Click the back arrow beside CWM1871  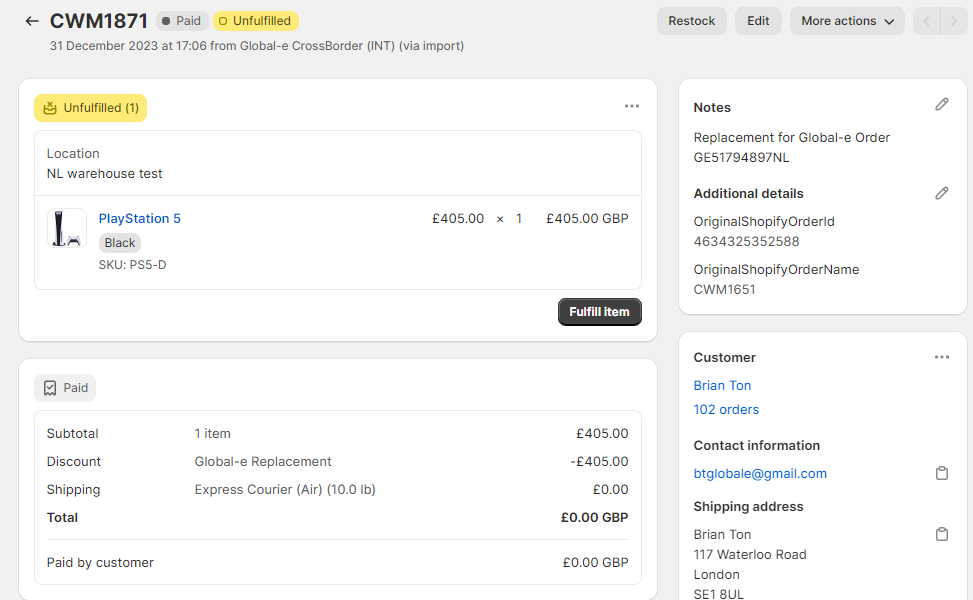32,21
